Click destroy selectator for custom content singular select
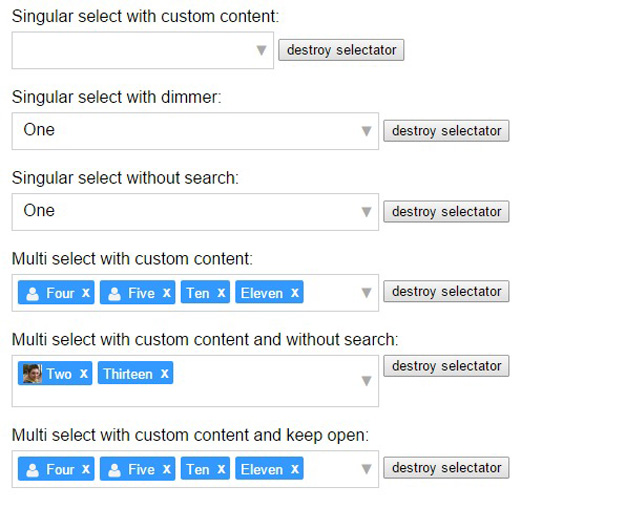Screen dimensions: 625x508 click(341, 50)
